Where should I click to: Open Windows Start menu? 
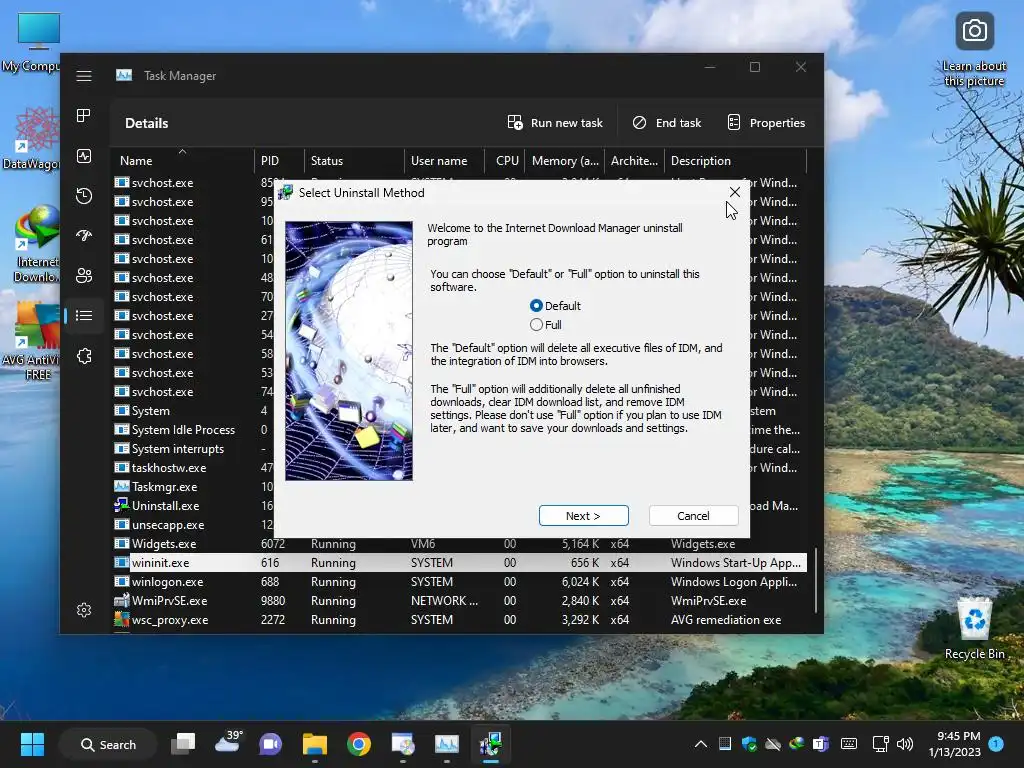pyautogui.click(x=32, y=744)
